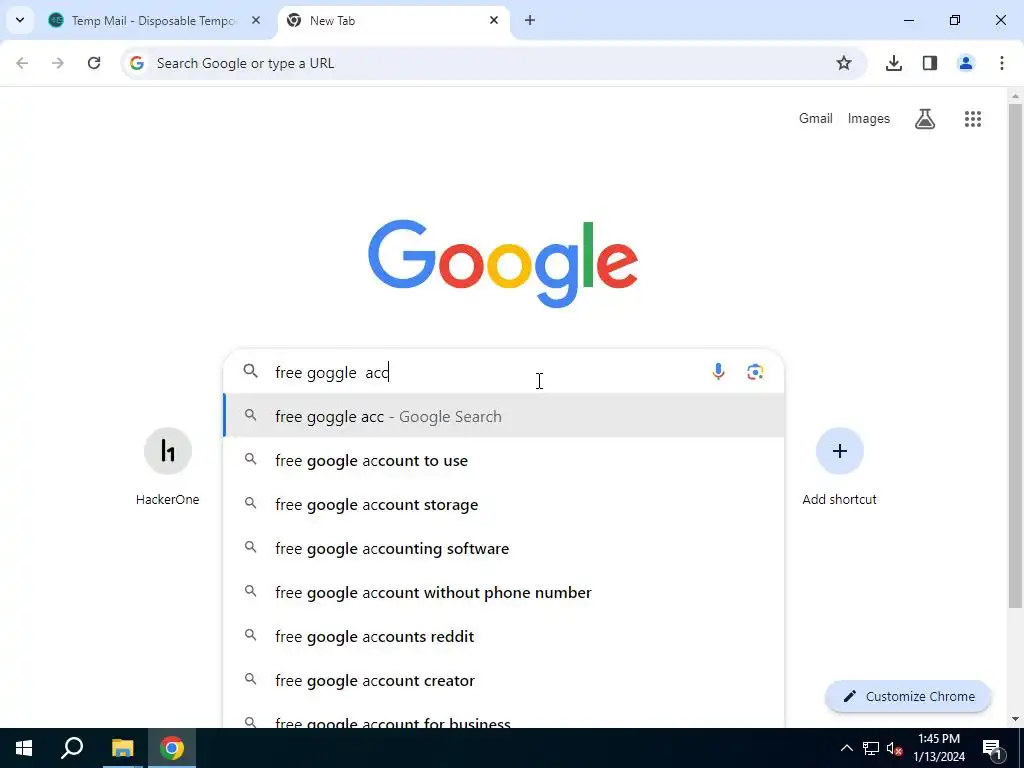
Task: Open a new tab with plus button
Action: pyautogui.click(x=530, y=20)
